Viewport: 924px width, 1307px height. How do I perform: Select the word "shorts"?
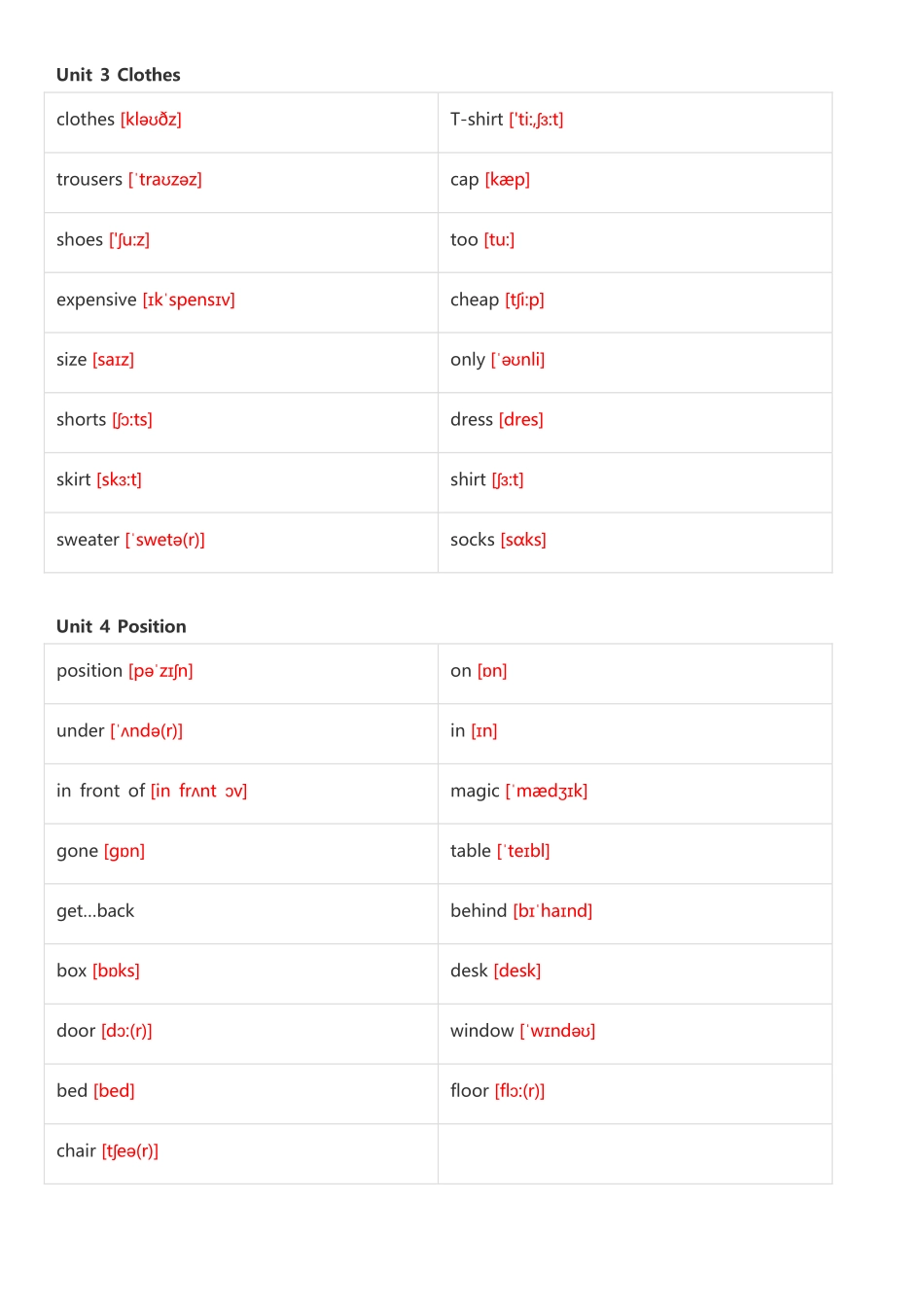point(82,420)
